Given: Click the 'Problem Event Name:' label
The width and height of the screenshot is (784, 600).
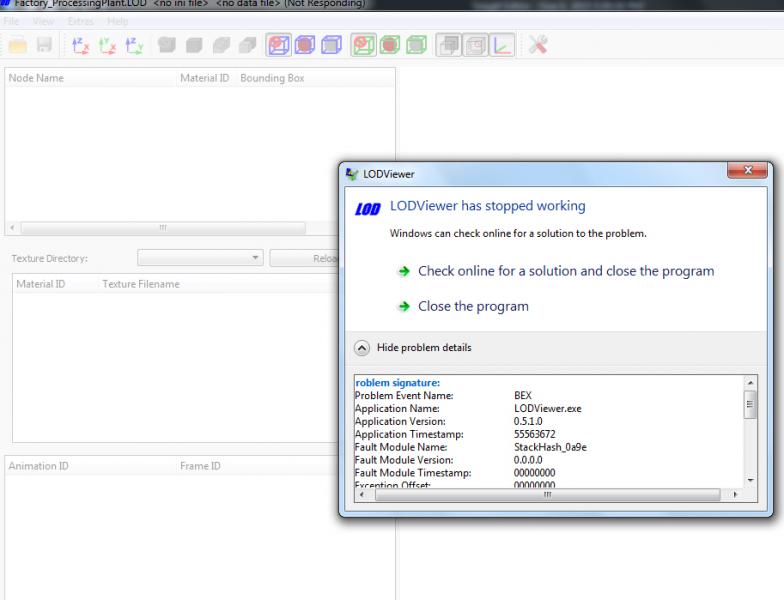Looking at the screenshot, I should [404, 396].
